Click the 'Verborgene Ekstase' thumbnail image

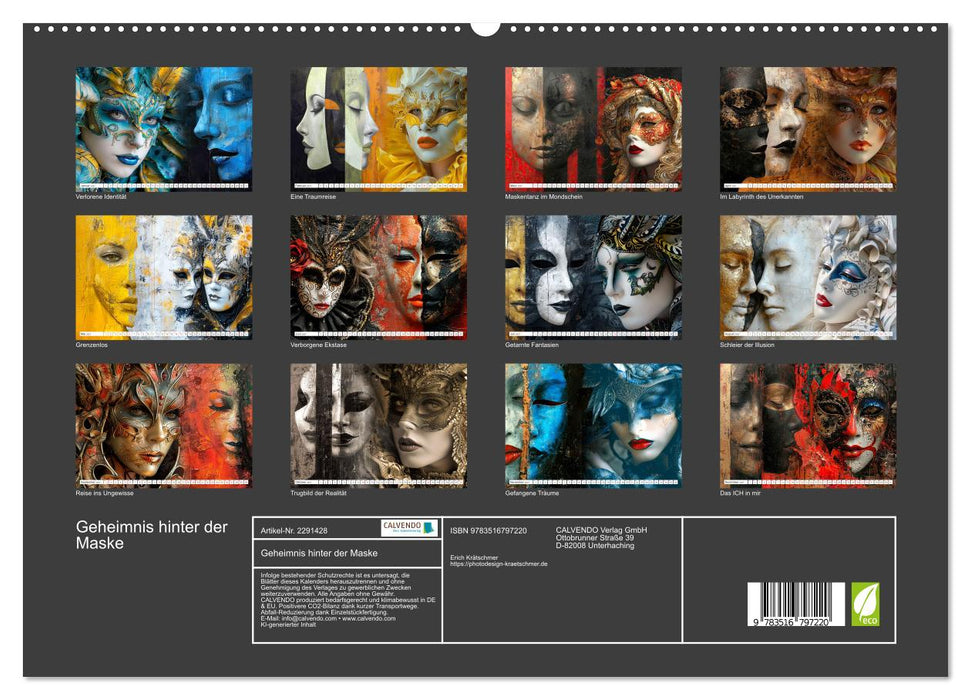379,277
